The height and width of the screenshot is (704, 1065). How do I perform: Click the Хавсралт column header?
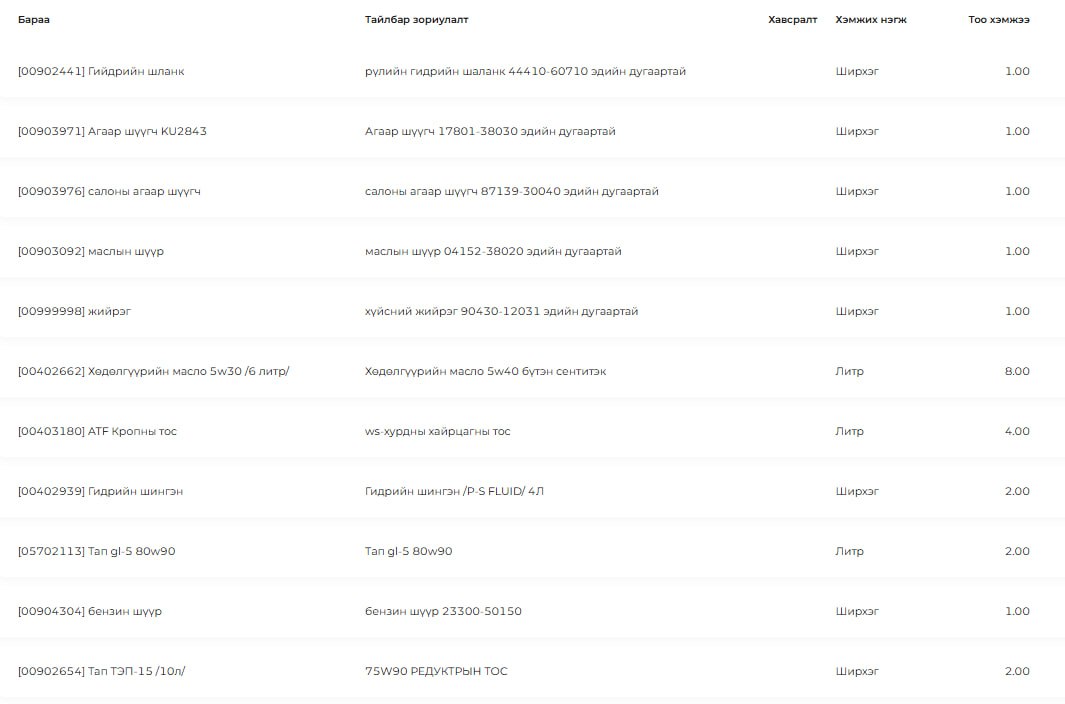792,20
